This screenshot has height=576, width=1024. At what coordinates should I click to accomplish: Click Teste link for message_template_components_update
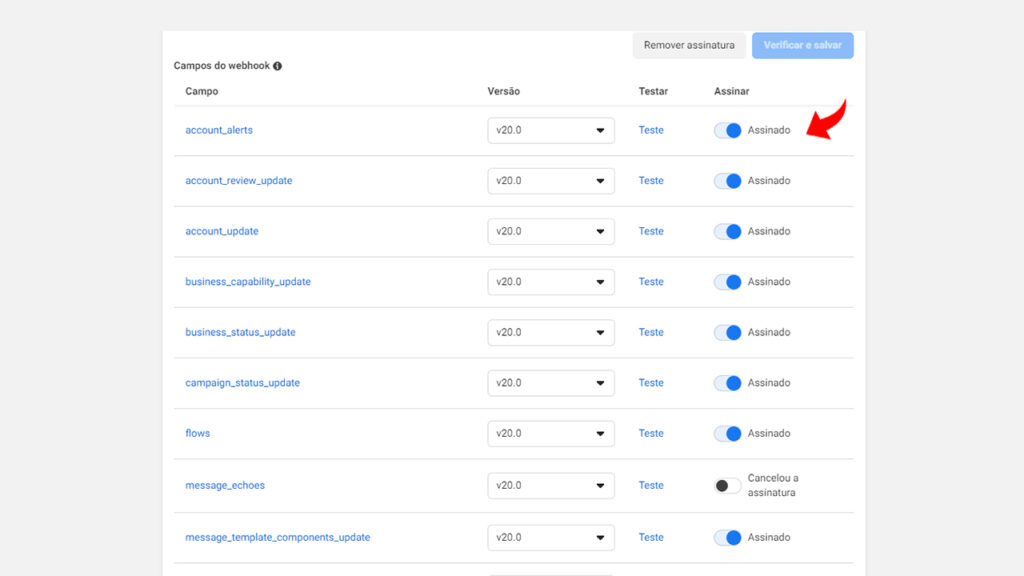(x=651, y=537)
